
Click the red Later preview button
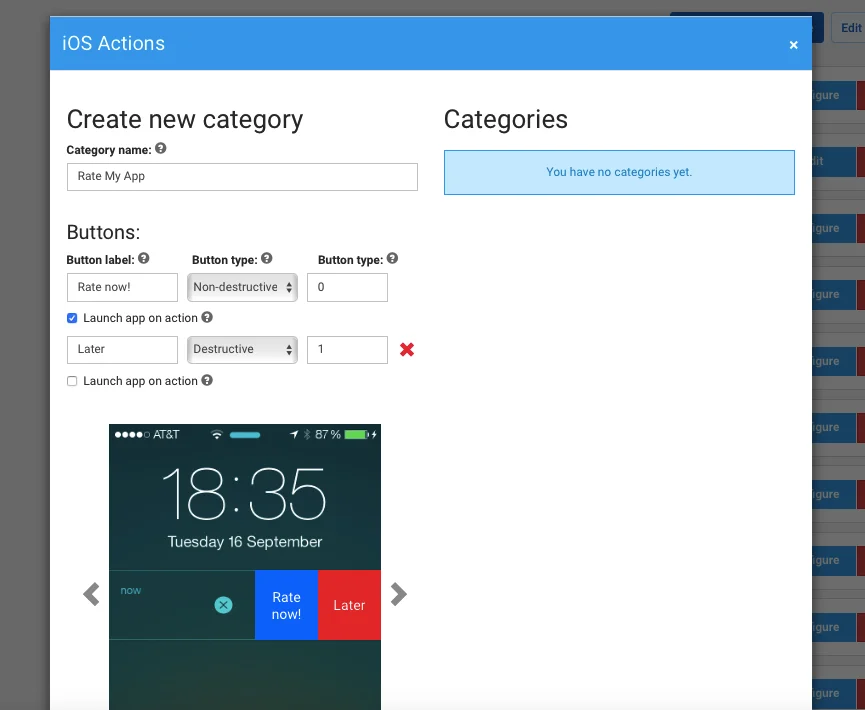point(349,605)
